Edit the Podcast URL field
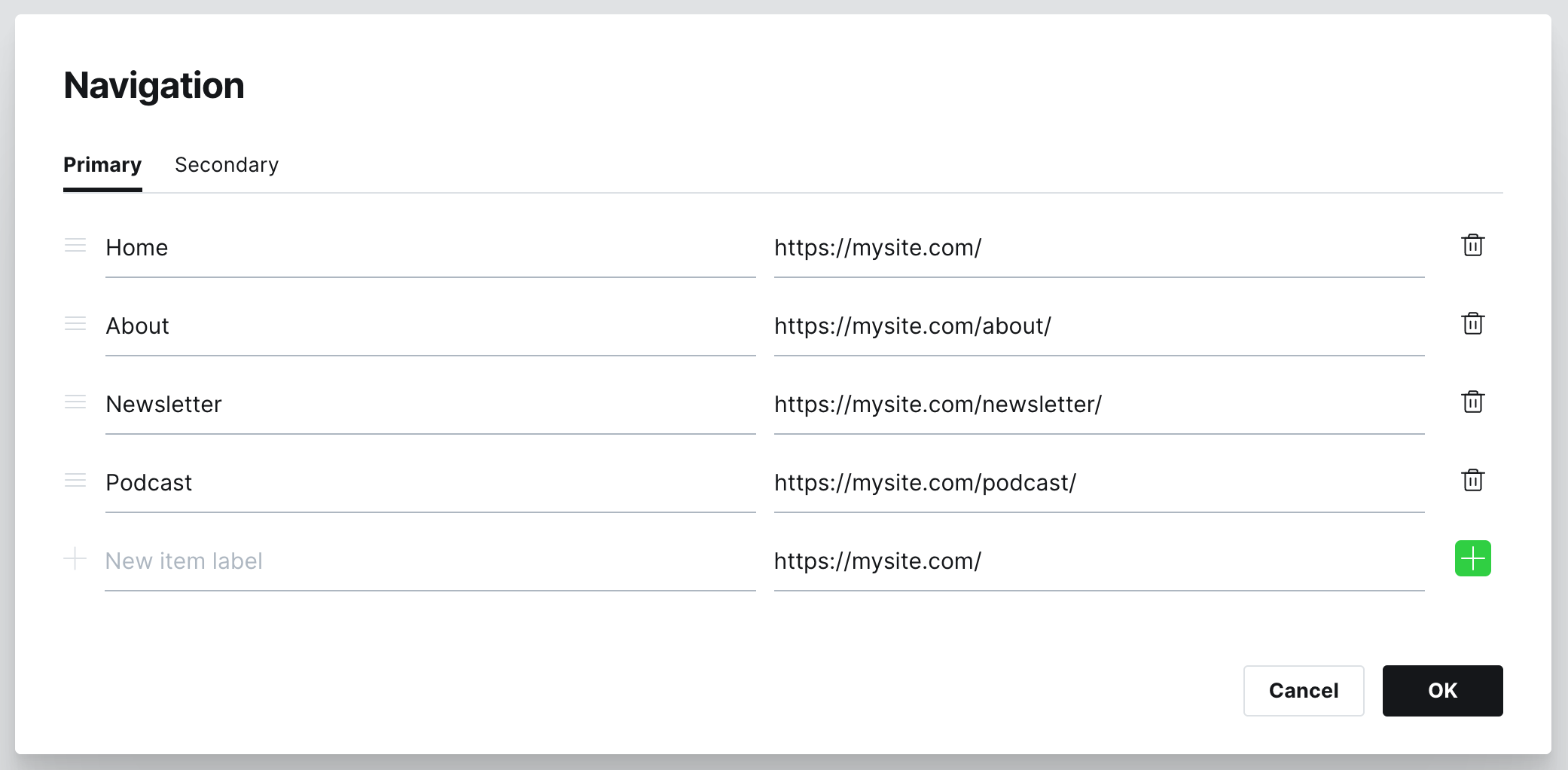1568x770 pixels. pos(1099,483)
